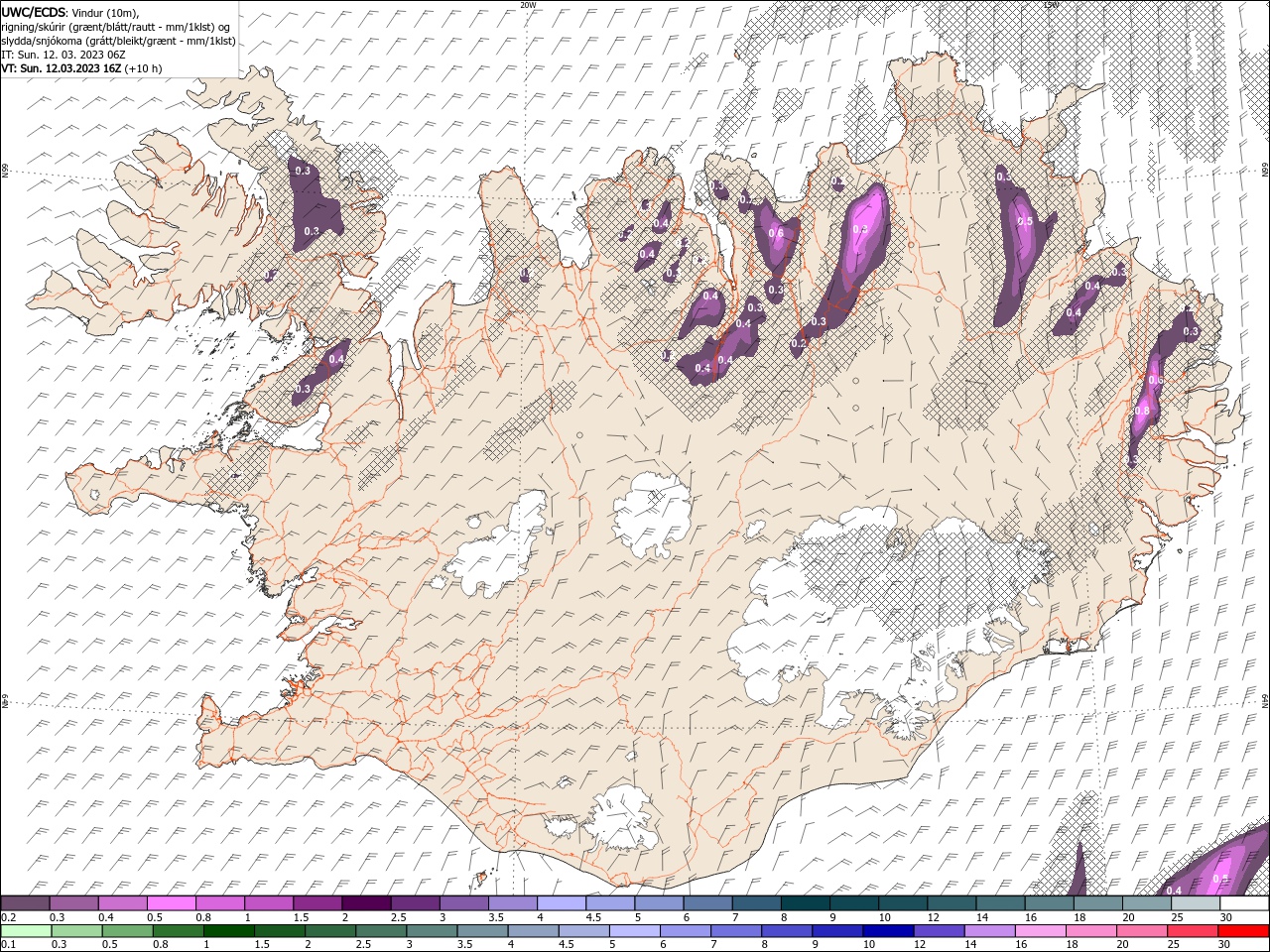Click the "15W" longitude label
1270x952 pixels.
[x=1051, y=4]
